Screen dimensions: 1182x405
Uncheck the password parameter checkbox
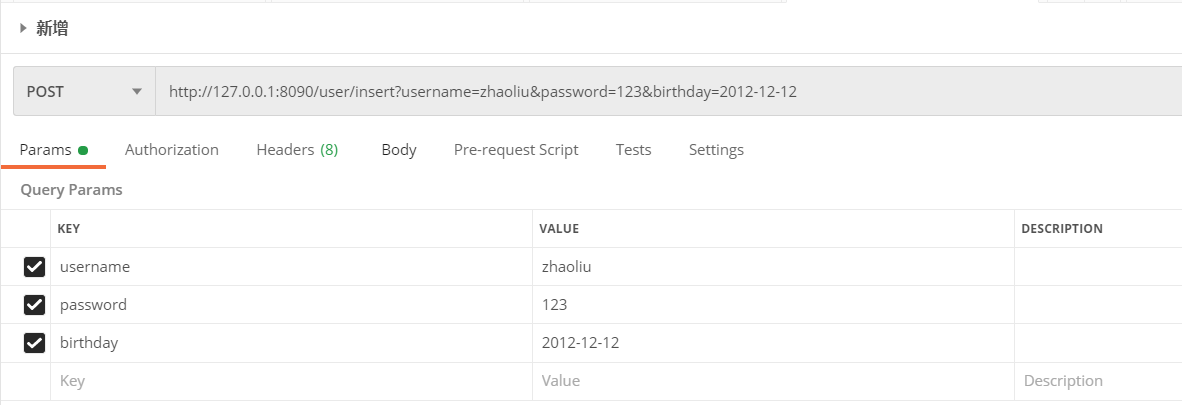[35, 305]
